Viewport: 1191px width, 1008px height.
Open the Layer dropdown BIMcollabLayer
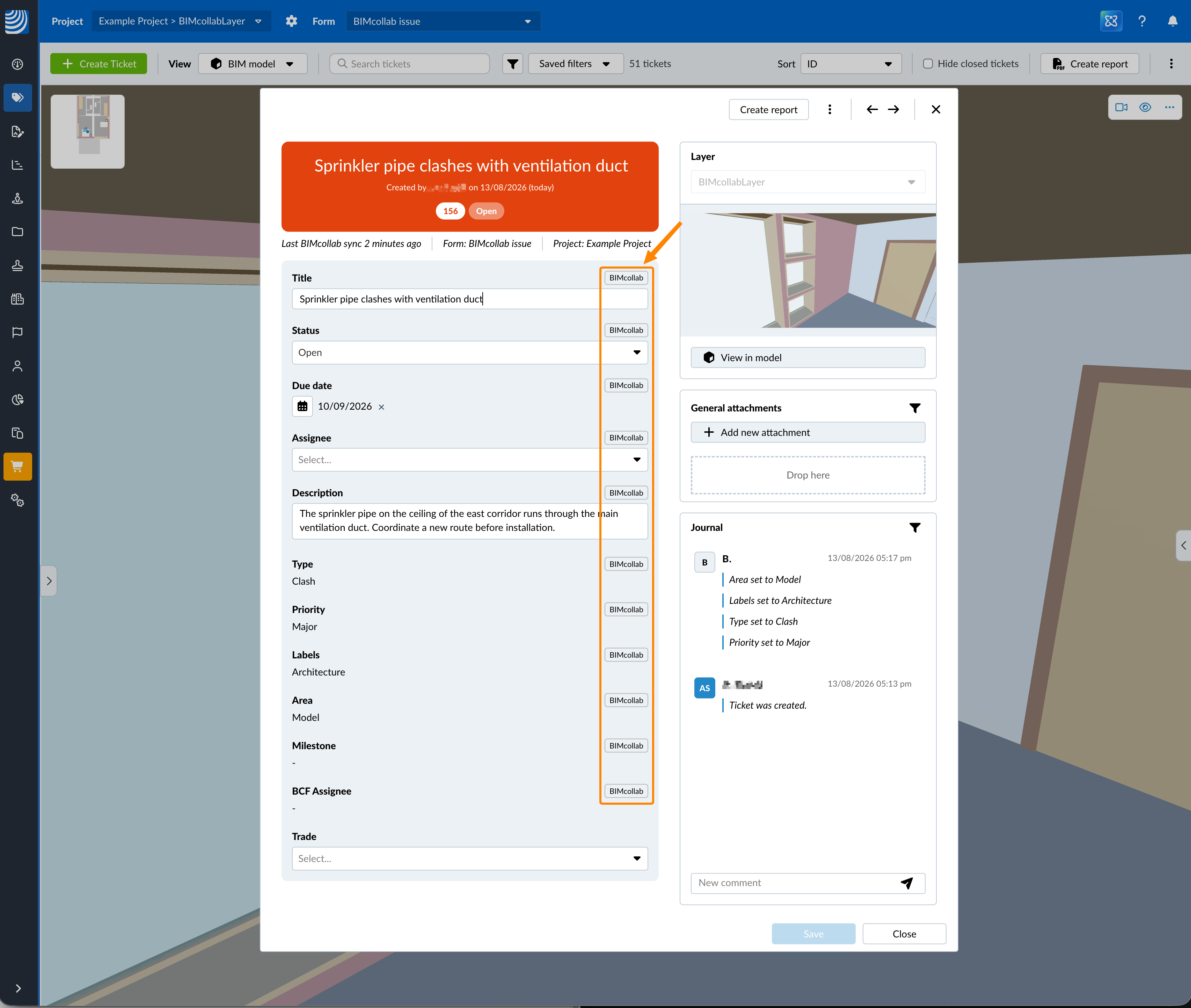[x=808, y=182]
